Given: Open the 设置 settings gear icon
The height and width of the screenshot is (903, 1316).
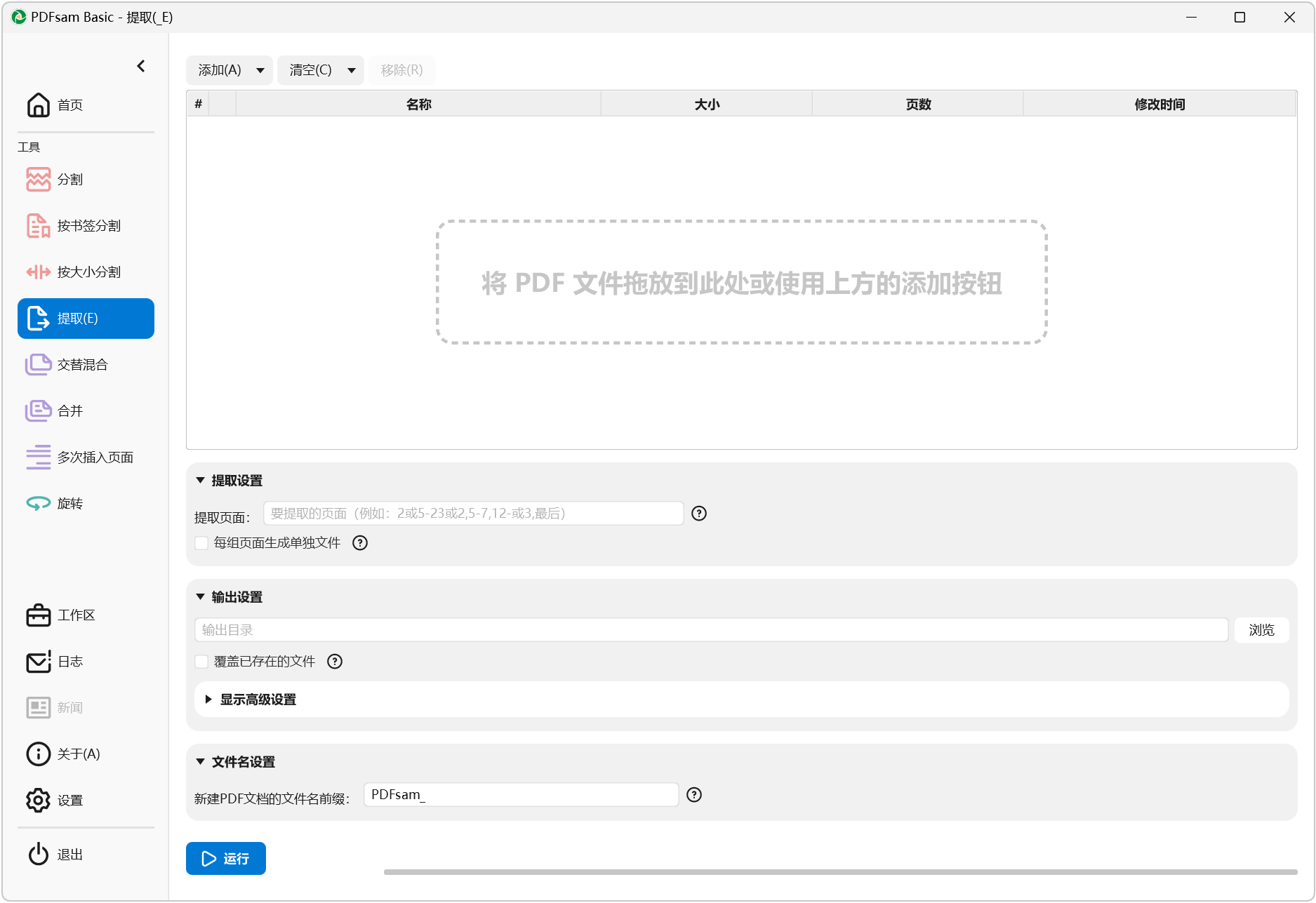Looking at the screenshot, I should click(39, 801).
